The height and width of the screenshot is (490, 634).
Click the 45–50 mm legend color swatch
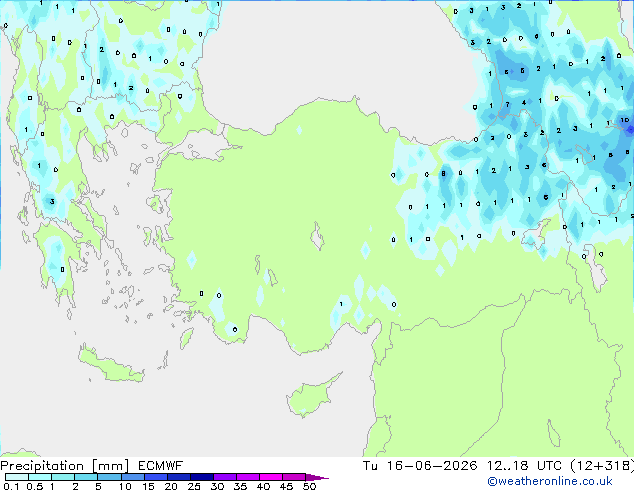coord(294,477)
